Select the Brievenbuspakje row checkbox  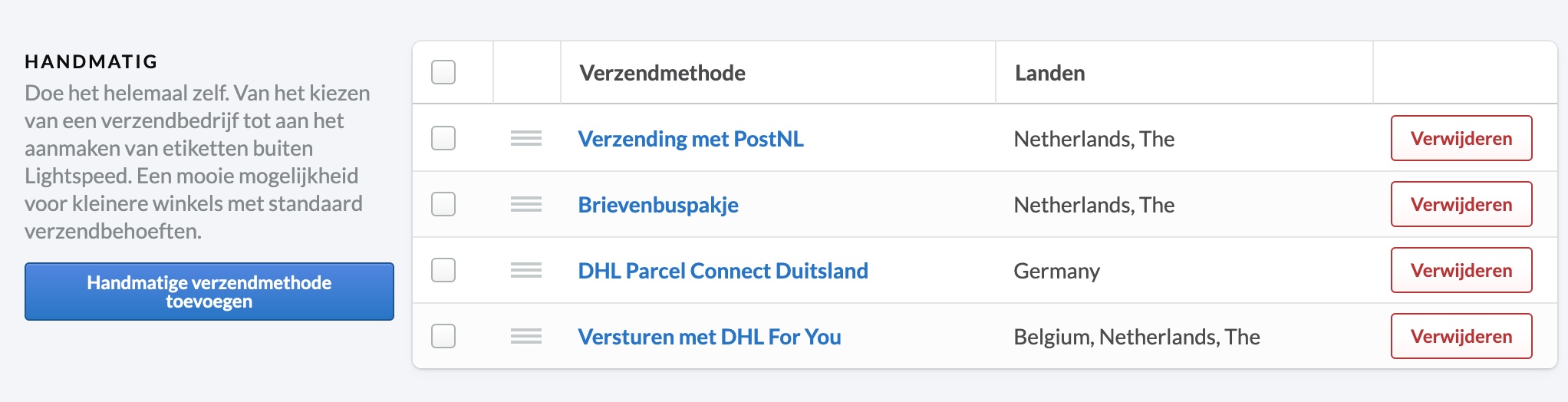[443, 205]
